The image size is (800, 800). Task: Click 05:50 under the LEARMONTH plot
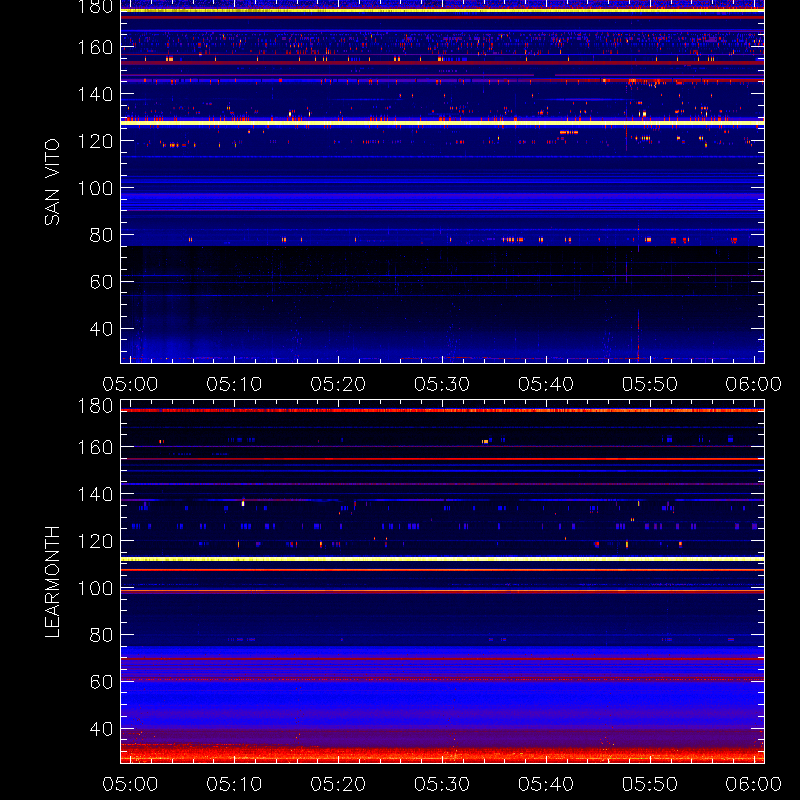[649, 784]
